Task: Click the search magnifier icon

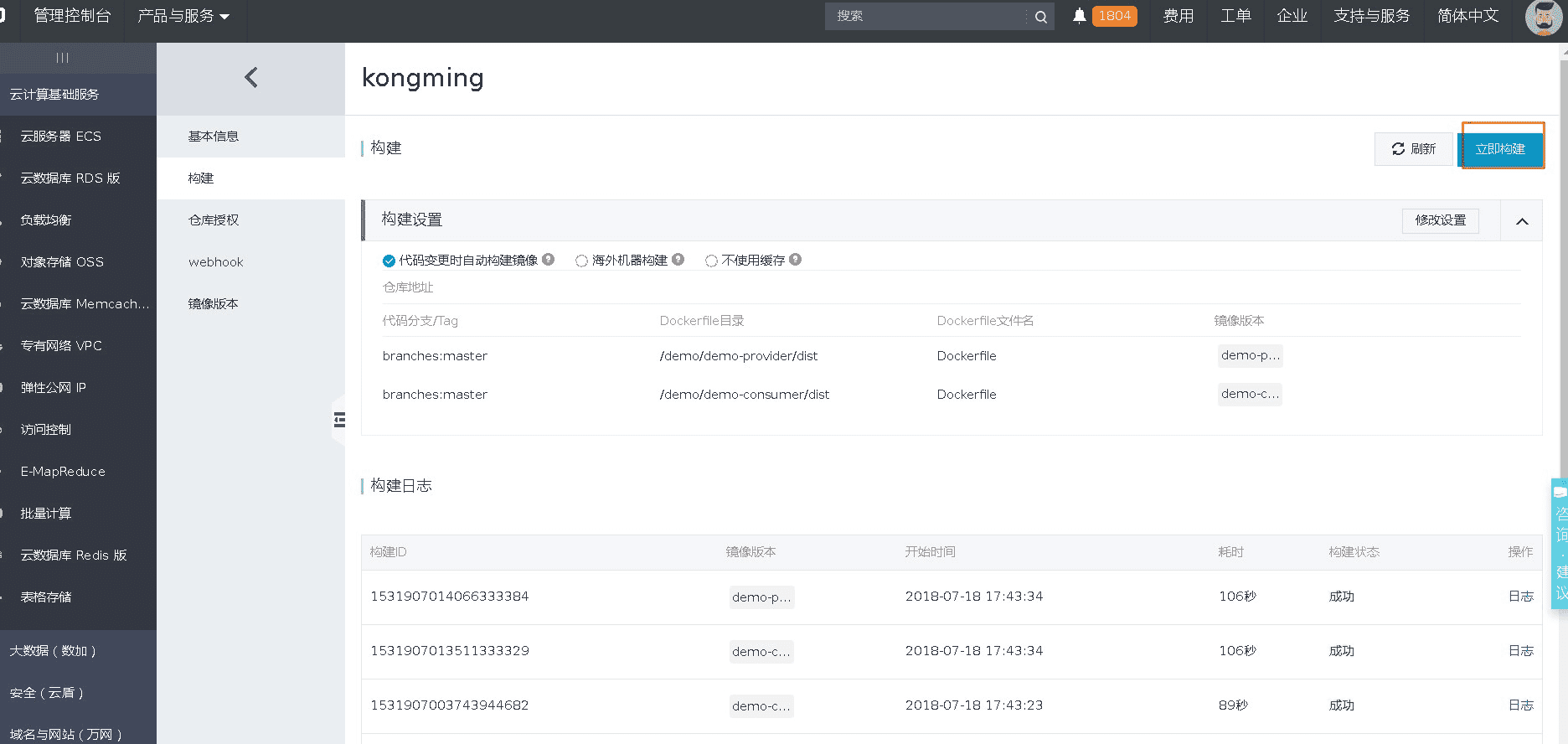Action: (x=1040, y=17)
